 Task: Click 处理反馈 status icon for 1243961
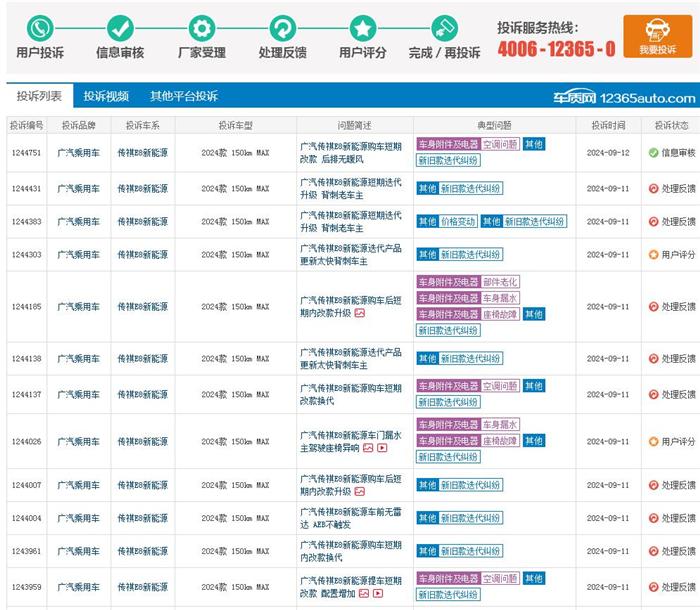(x=654, y=551)
